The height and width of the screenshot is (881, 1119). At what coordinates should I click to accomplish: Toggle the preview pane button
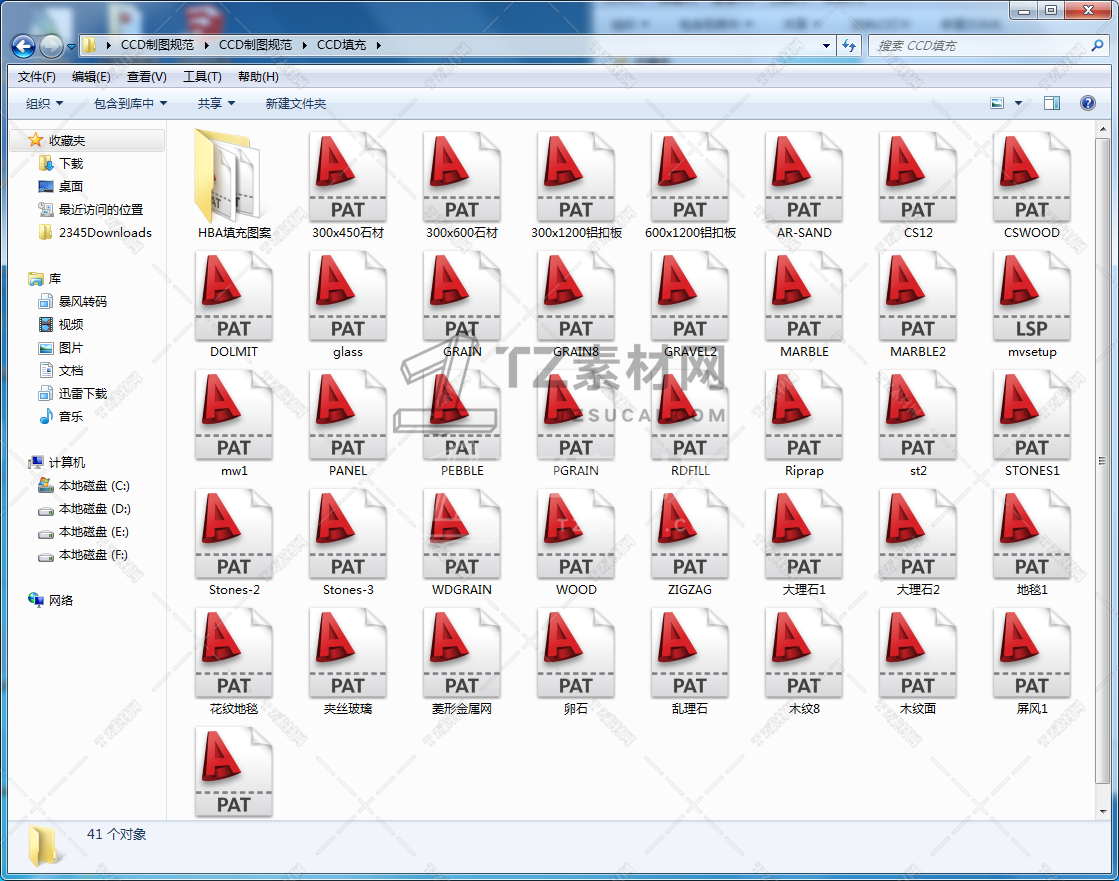point(1052,103)
